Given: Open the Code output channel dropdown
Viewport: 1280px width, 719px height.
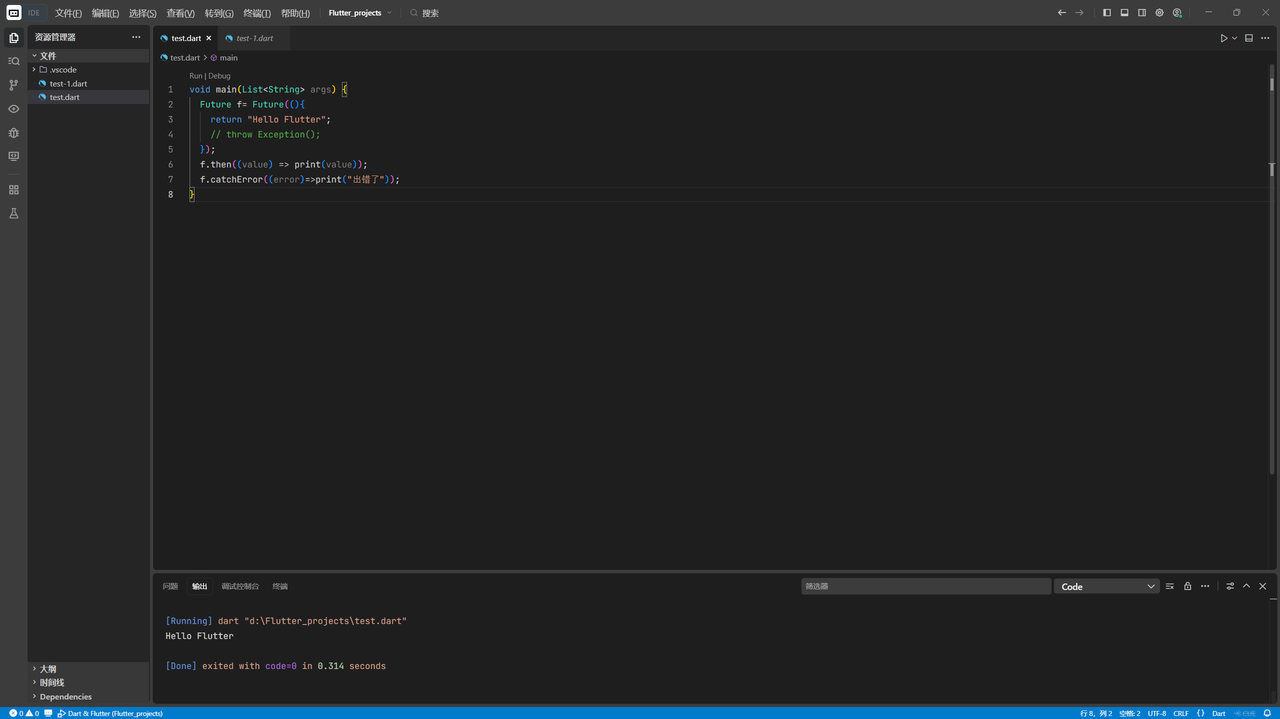Looking at the screenshot, I should click(x=1107, y=586).
